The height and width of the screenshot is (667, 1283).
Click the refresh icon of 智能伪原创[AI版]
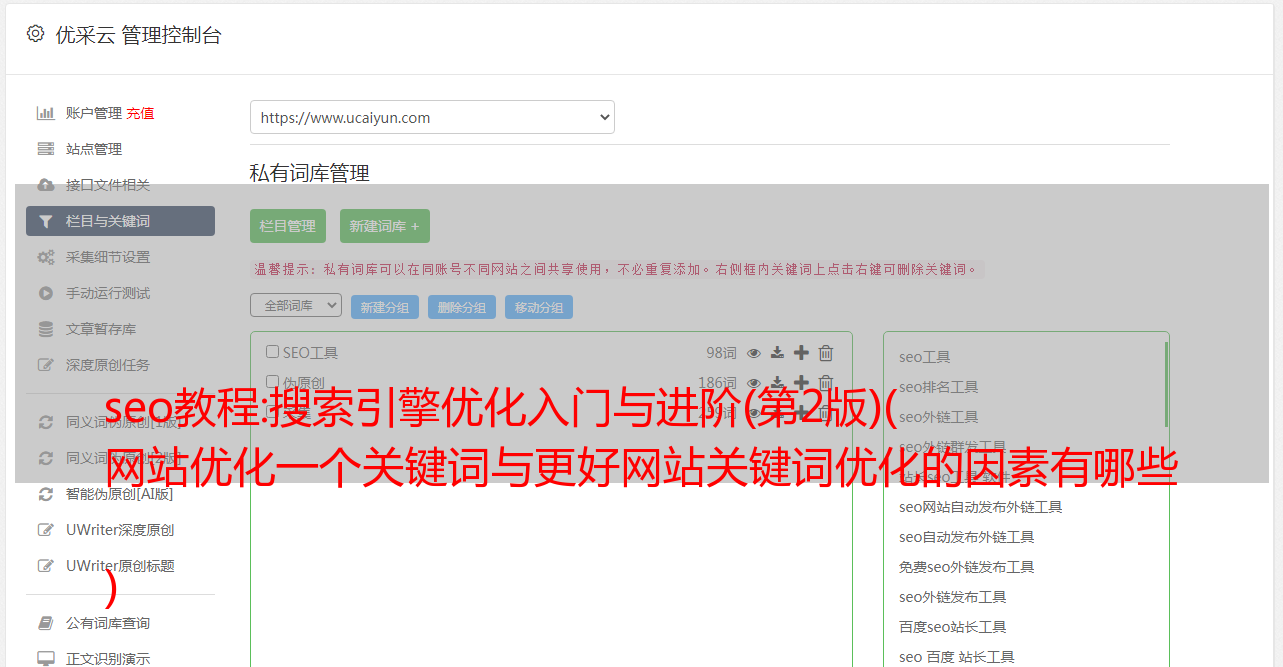[45, 494]
